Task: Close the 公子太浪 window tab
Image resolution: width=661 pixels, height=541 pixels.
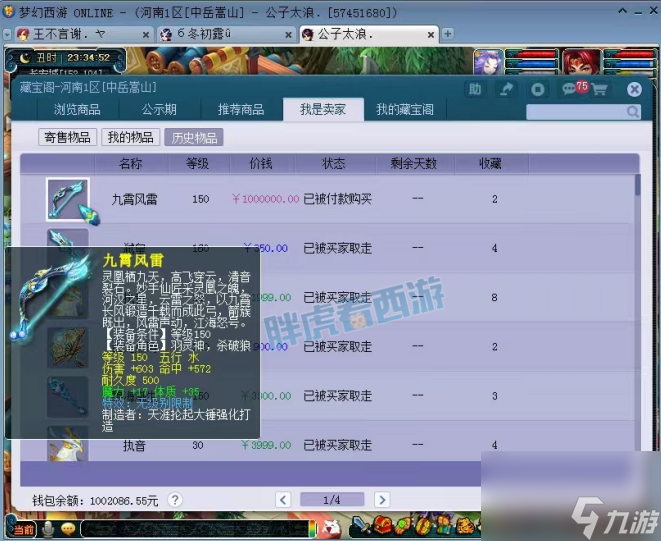Action: point(431,35)
